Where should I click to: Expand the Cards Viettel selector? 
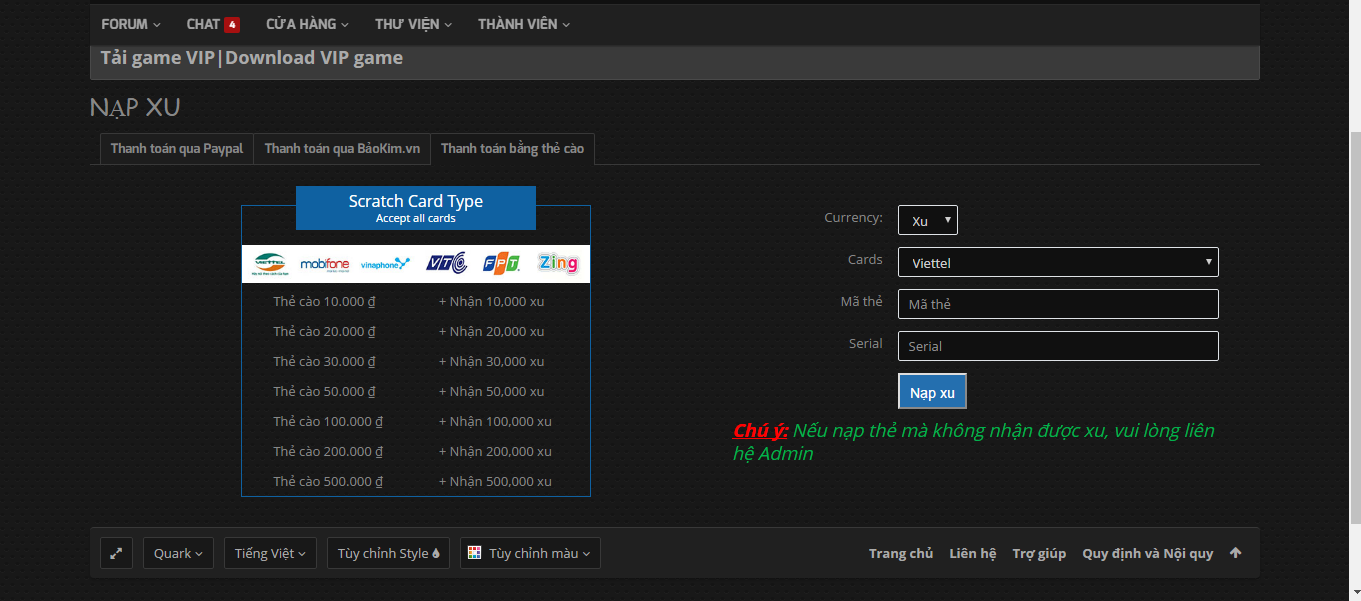click(1057, 262)
